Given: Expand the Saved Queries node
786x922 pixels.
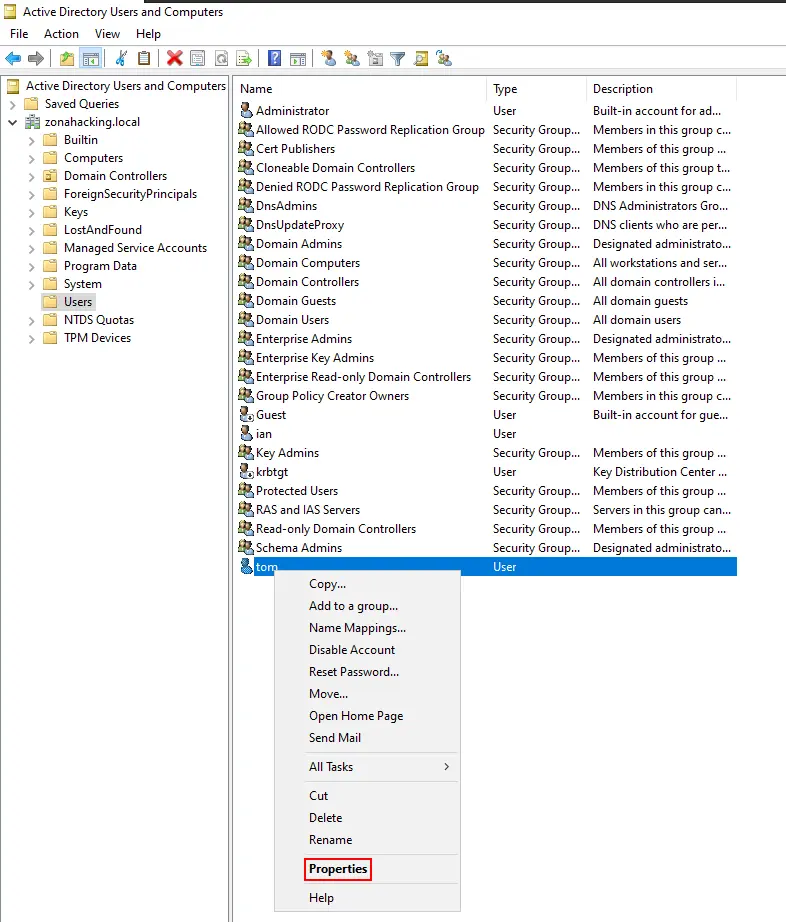Looking at the screenshot, I should [x=12, y=104].
